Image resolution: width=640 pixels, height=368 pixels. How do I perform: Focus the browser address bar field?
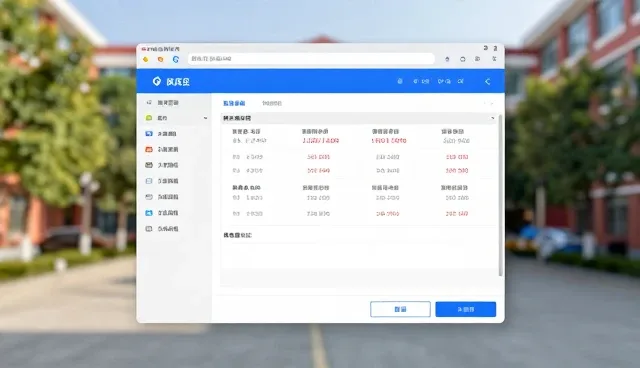click(311, 59)
